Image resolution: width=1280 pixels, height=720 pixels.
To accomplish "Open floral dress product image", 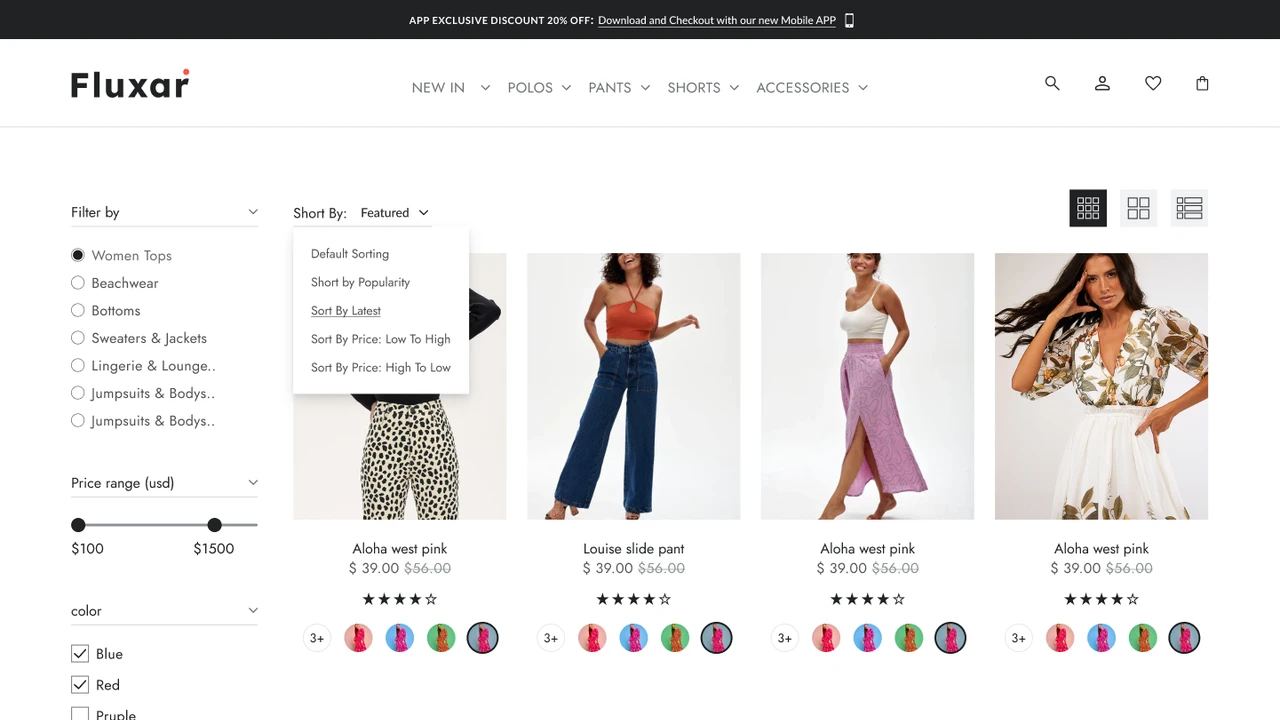I will tap(1101, 386).
